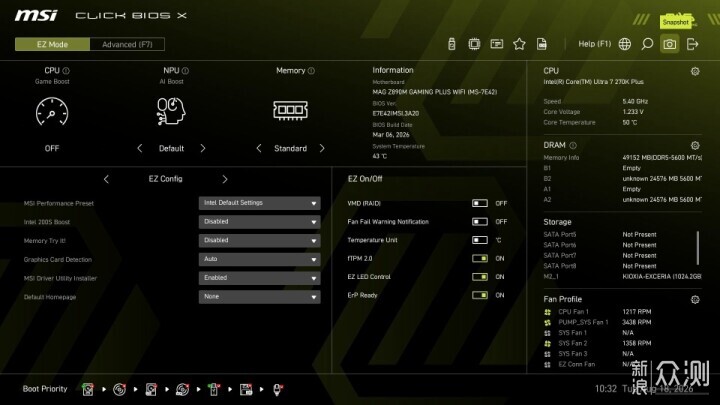Take a snapshot with camera icon

(669, 44)
